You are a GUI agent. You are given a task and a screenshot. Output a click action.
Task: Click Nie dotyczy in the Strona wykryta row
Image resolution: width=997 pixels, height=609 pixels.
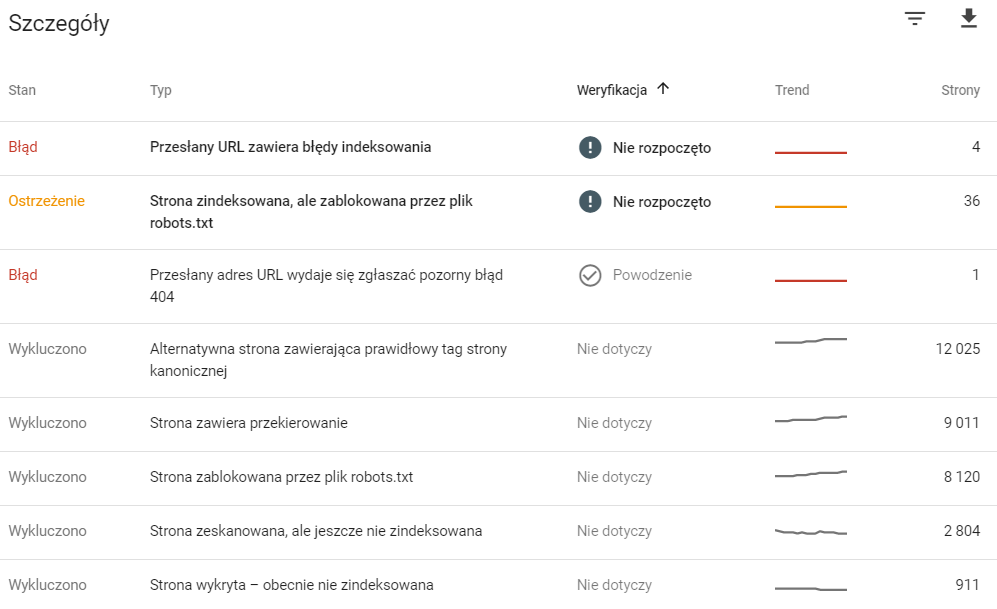[x=614, y=585]
